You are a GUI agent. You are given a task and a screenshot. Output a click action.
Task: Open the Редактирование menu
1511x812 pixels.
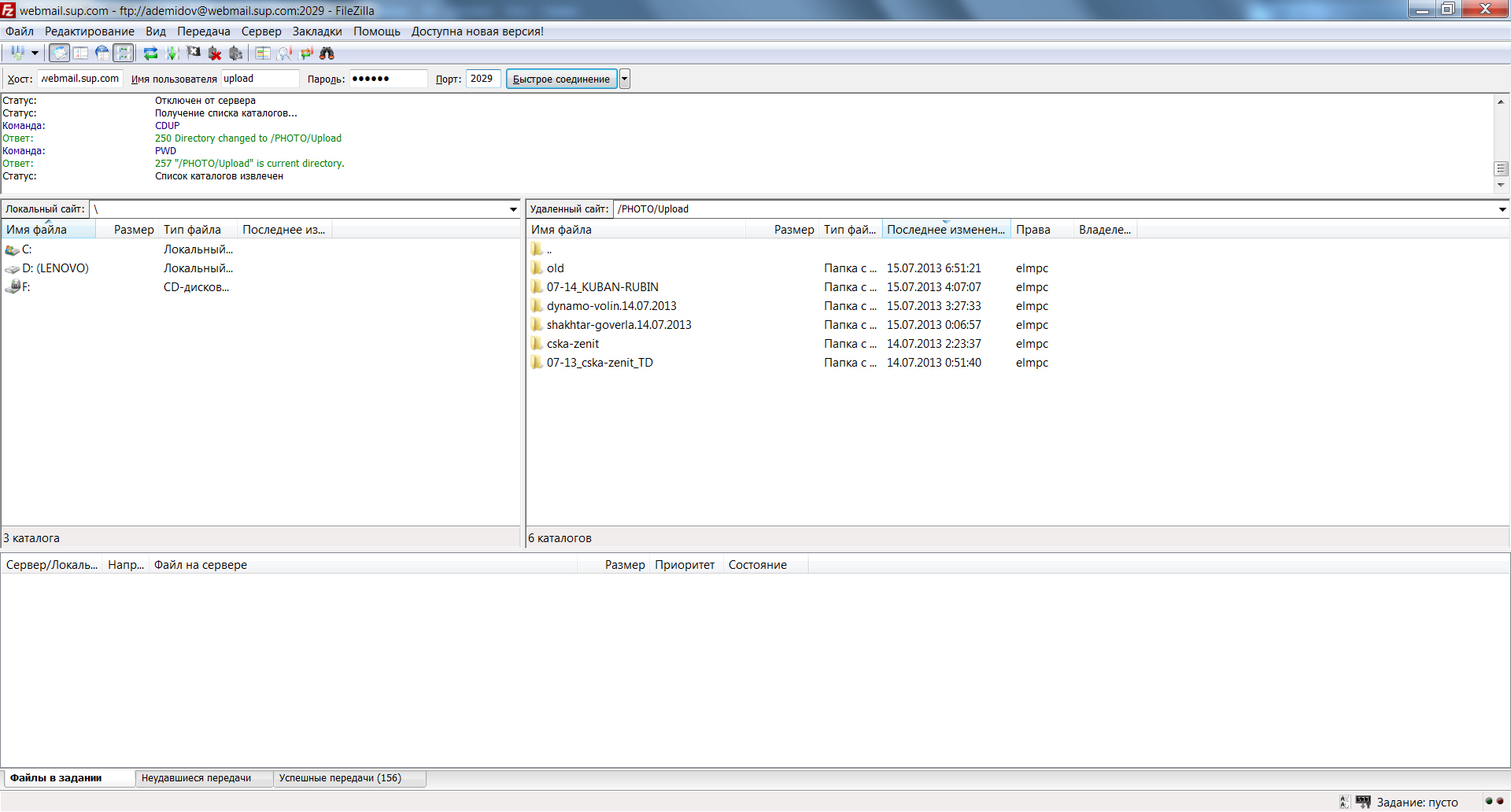[90, 31]
